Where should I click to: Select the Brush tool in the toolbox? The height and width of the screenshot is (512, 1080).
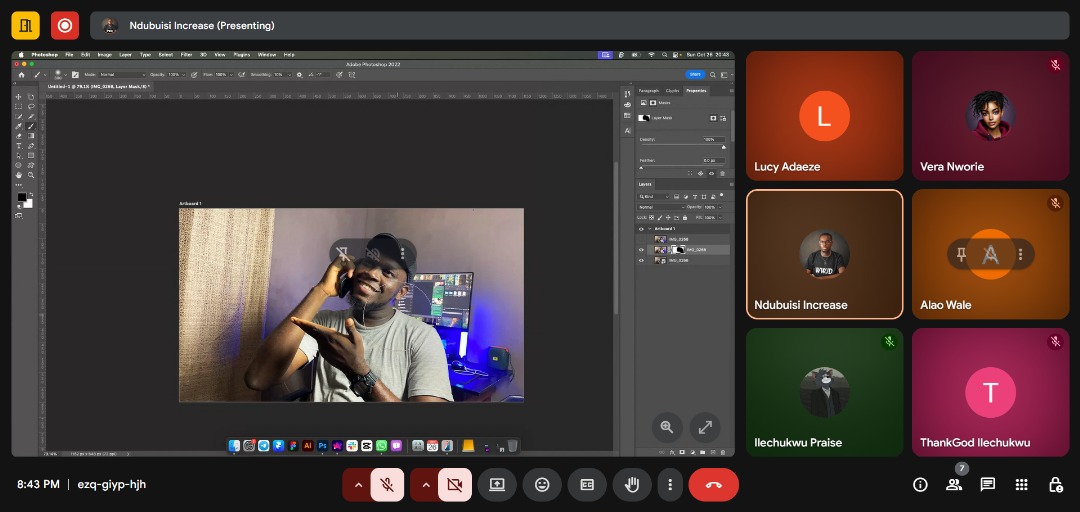31,126
